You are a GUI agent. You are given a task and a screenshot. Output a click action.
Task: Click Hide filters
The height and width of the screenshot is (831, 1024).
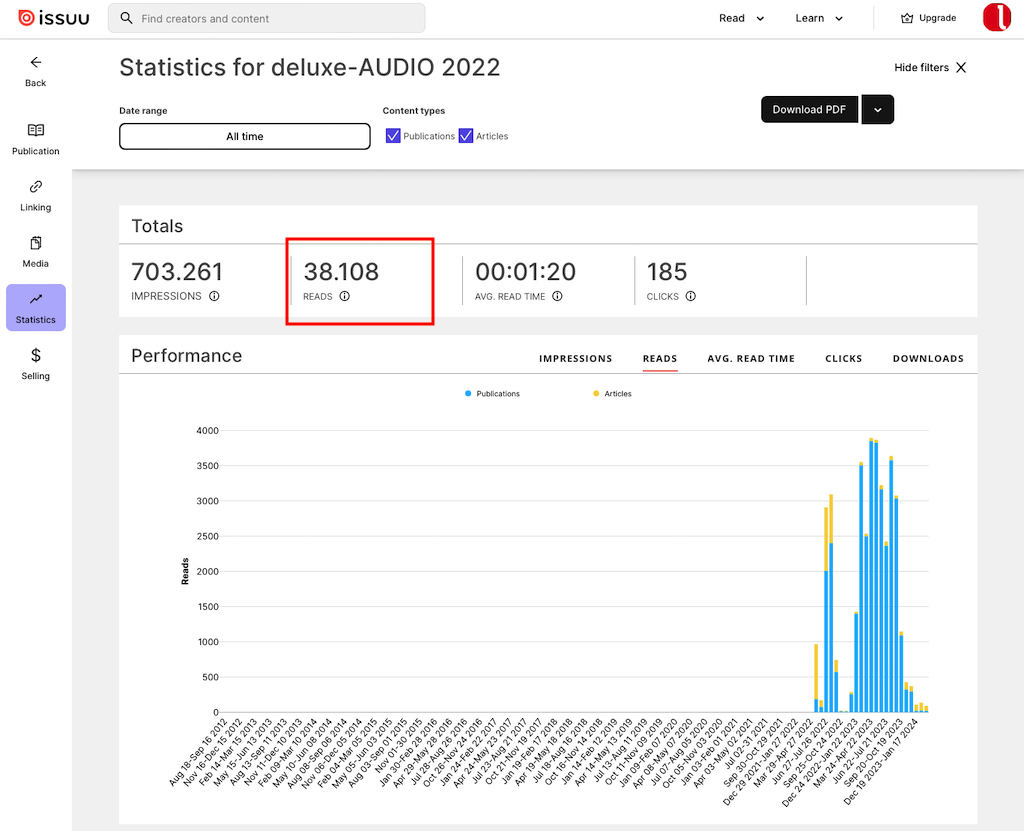point(930,68)
